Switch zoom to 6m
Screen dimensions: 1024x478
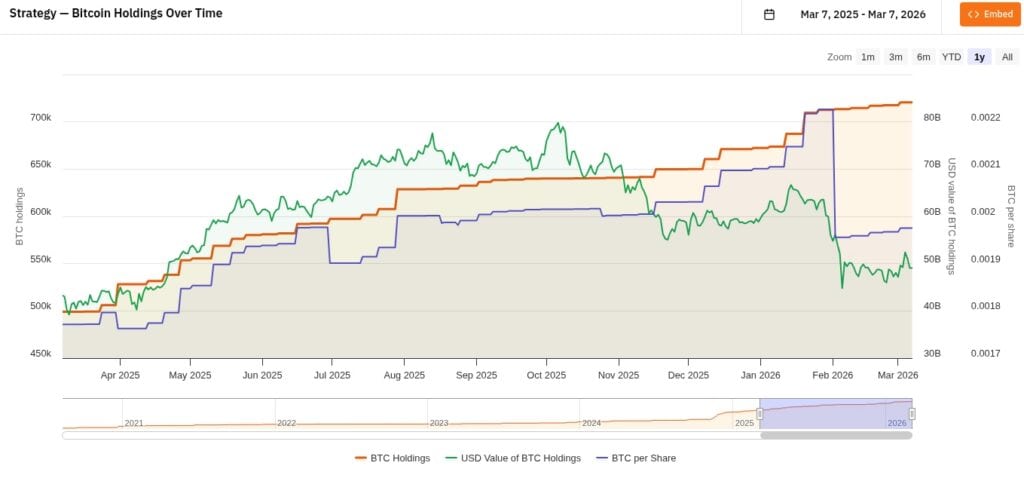[923, 57]
